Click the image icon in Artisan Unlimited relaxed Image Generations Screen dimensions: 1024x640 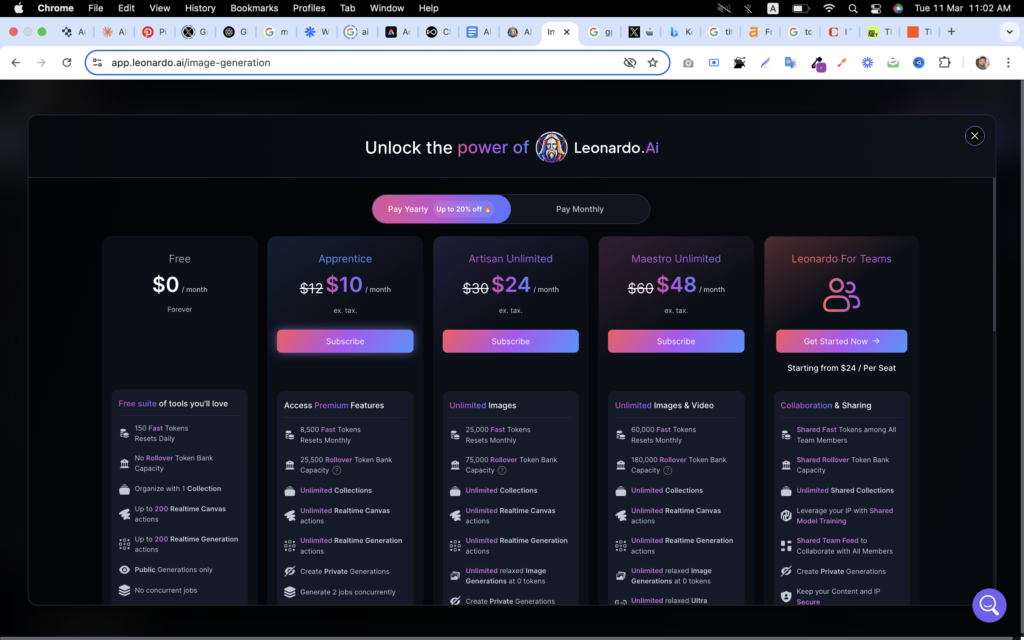point(455,576)
